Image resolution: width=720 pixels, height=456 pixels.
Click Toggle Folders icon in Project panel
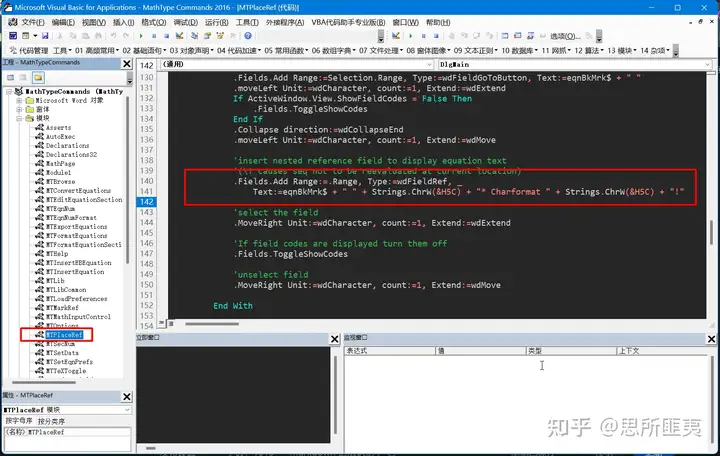pyautogui.click(x=38, y=78)
